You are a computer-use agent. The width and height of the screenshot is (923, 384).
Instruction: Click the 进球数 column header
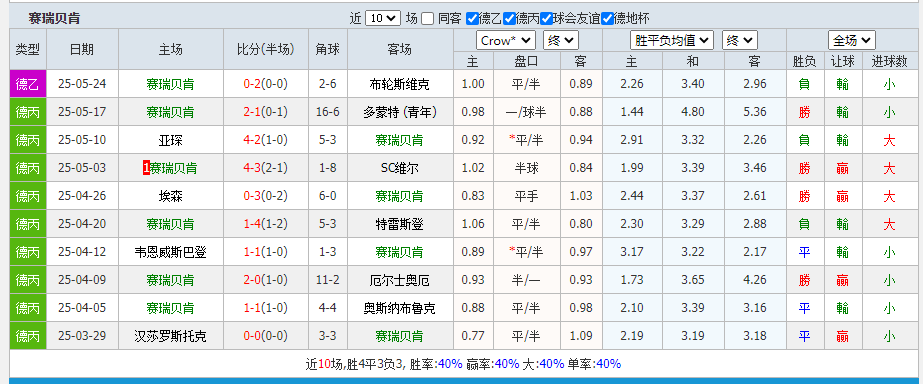pyautogui.click(x=889, y=61)
